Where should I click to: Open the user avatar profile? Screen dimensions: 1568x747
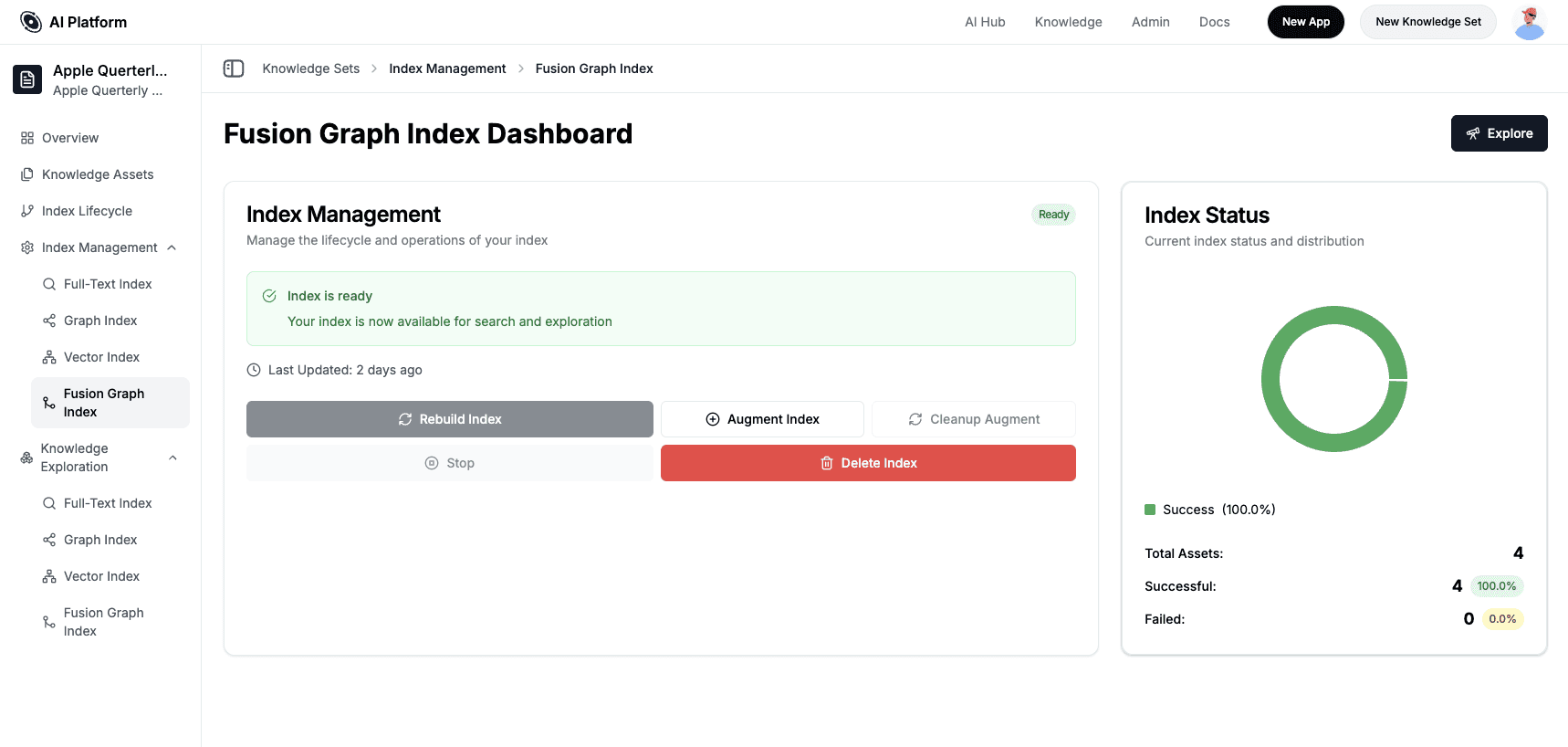pos(1530,22)
